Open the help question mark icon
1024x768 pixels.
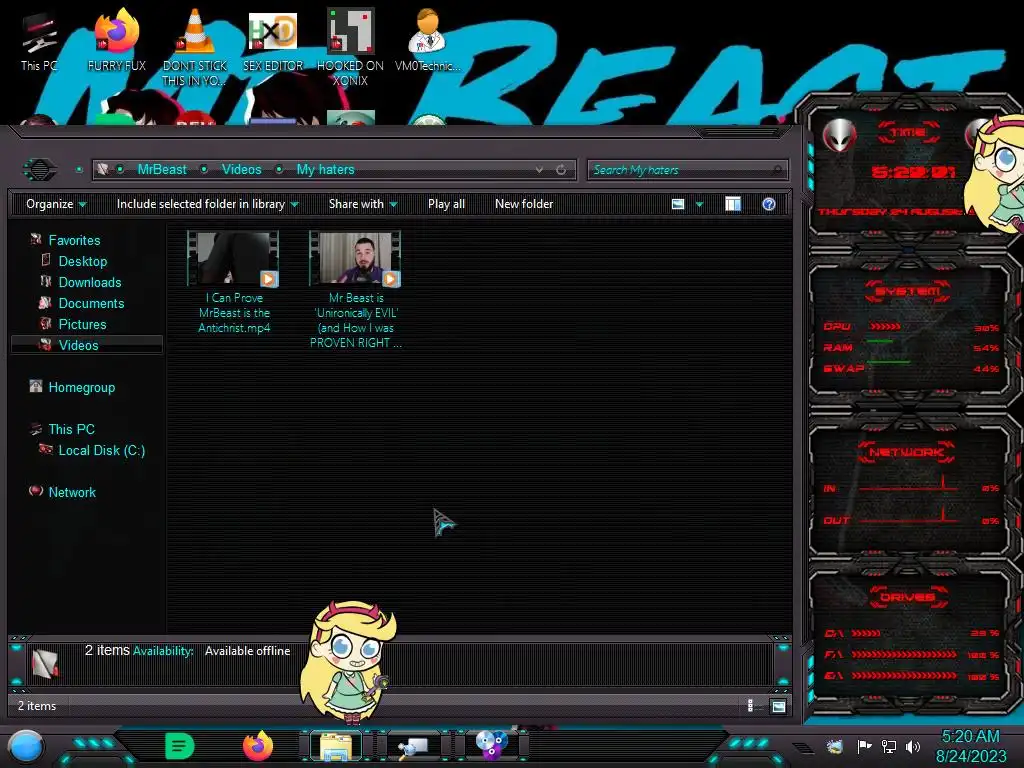point(769,204)
